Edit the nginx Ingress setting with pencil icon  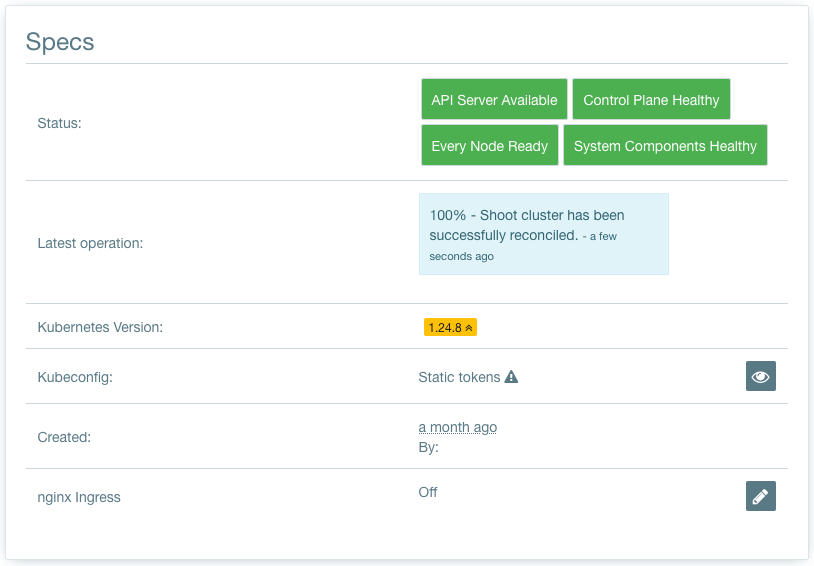tap(761, 496)
